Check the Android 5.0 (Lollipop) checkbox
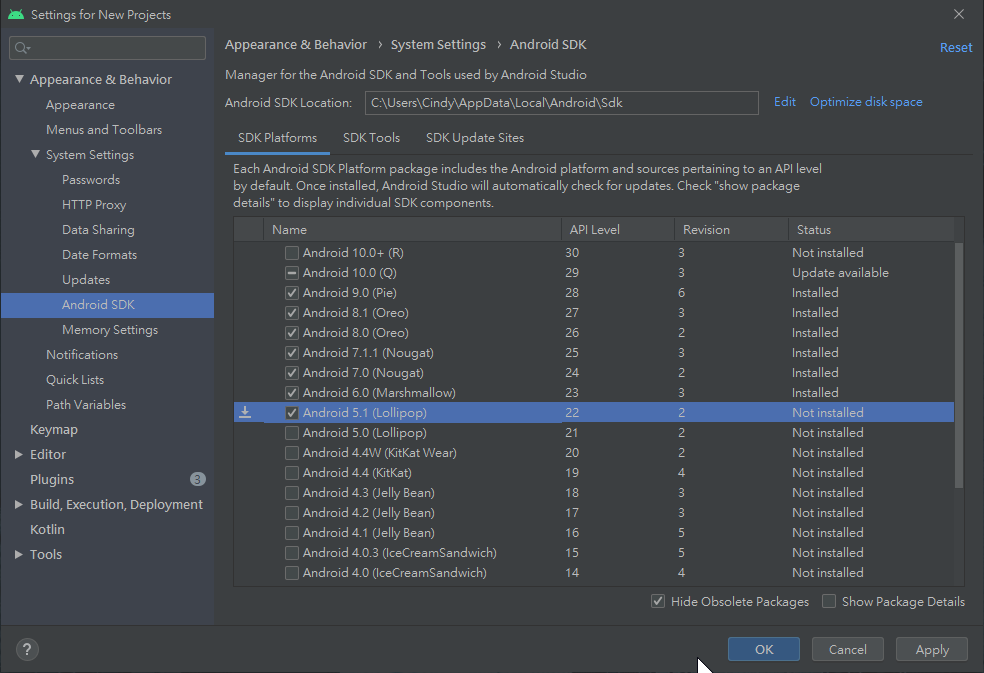This screenshot has width=984, height=673. coord(292,433)
